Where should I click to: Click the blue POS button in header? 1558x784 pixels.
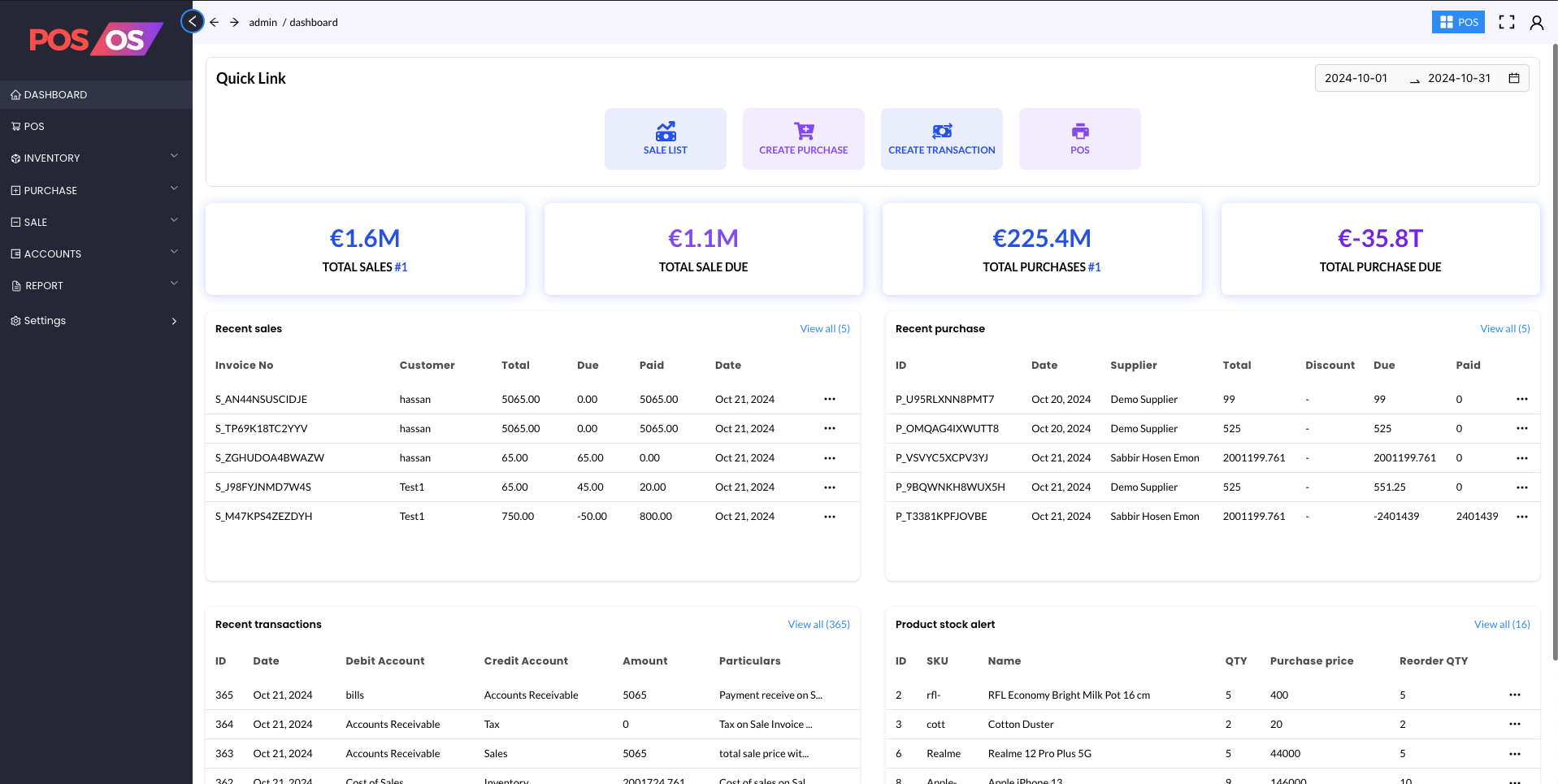click(x=1457, y=22)
